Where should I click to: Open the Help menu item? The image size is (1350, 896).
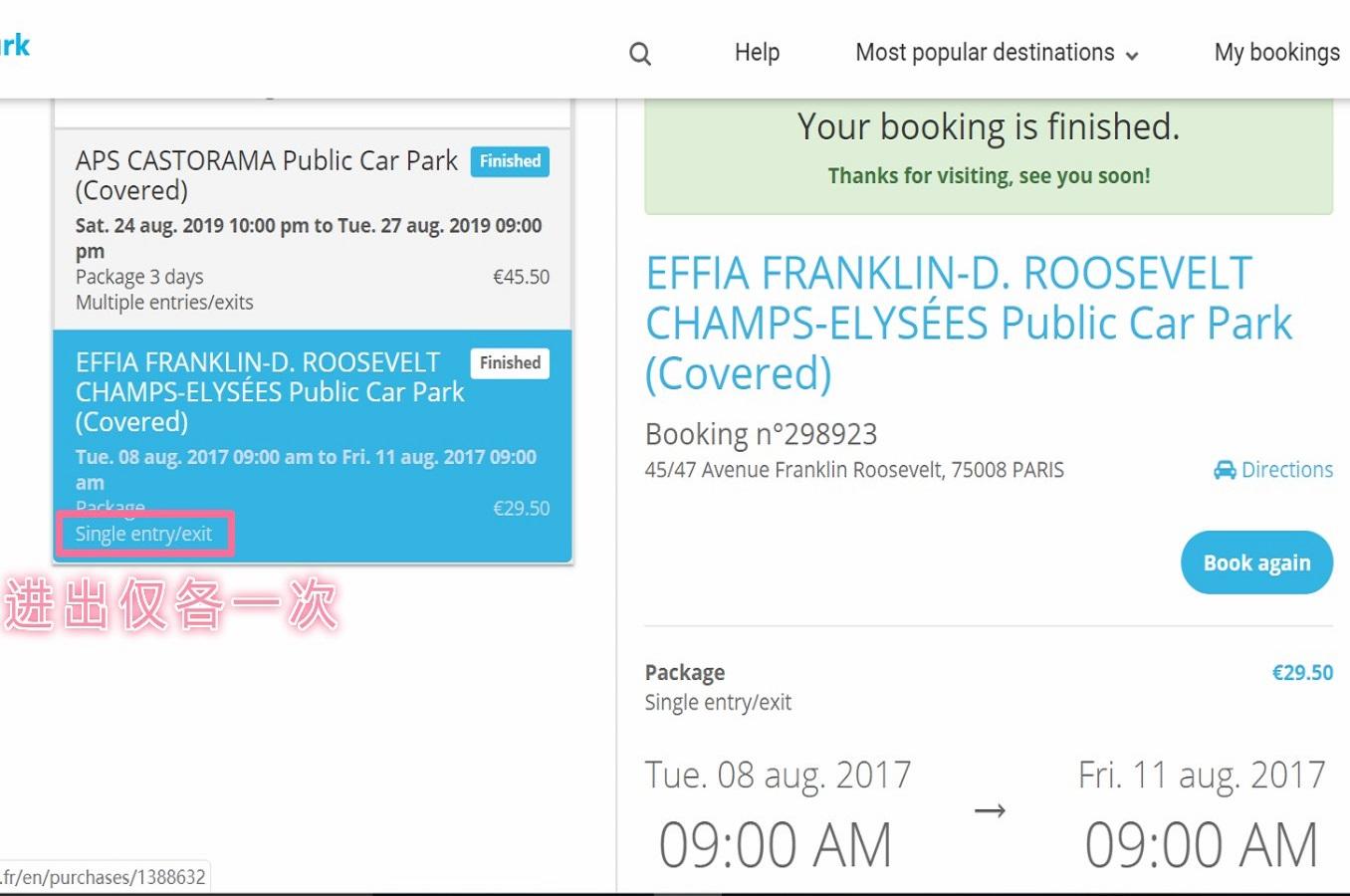(757, 53)
